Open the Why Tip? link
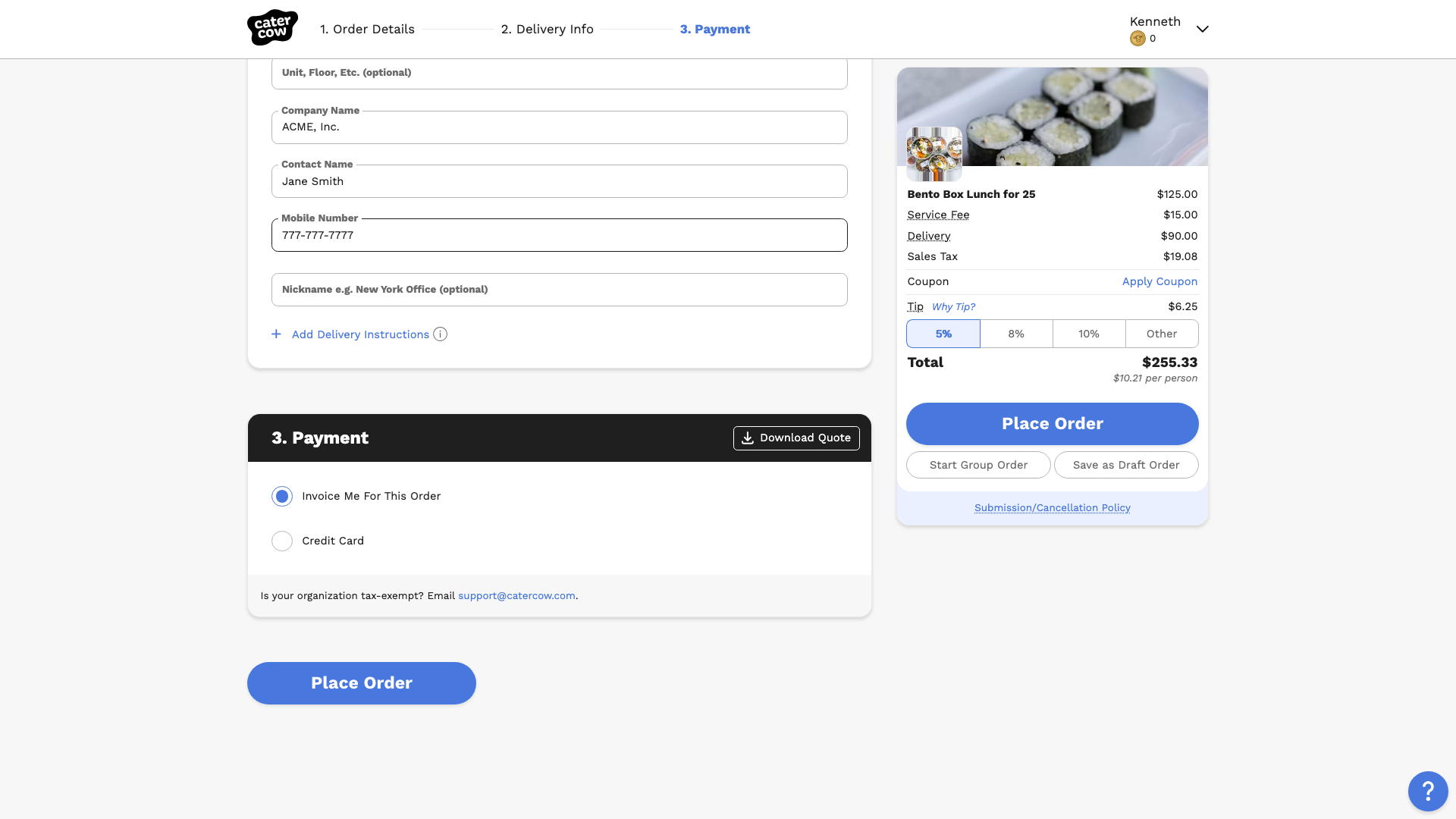The height and width of the screenshot is (819, 1456). (x=953, y=307)
